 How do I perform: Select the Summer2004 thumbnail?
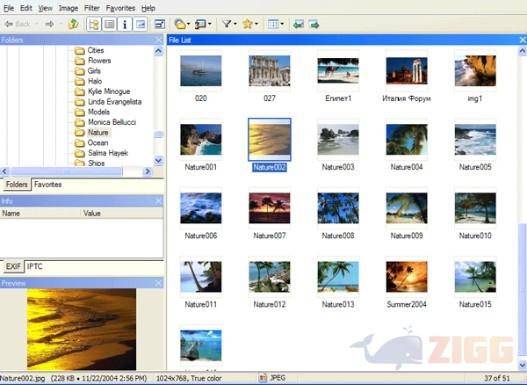click(407, 276)
